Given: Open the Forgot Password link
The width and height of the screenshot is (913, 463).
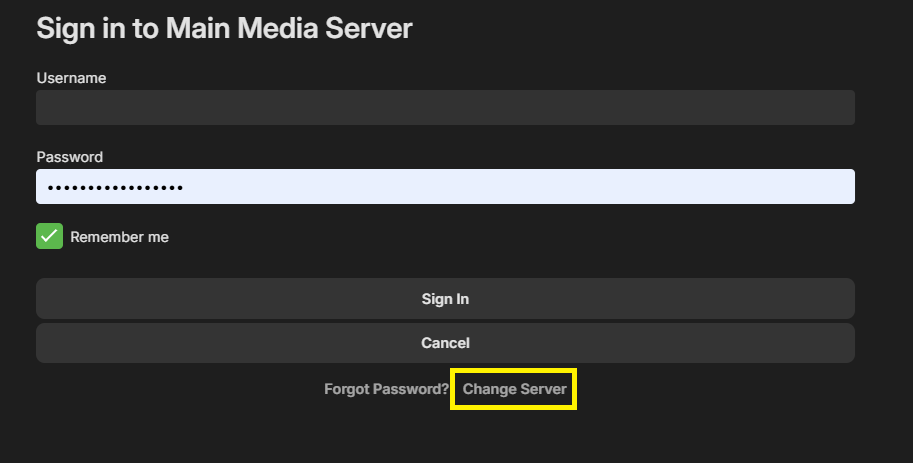Looking at the screenshot, I should (x=386, y=389).
